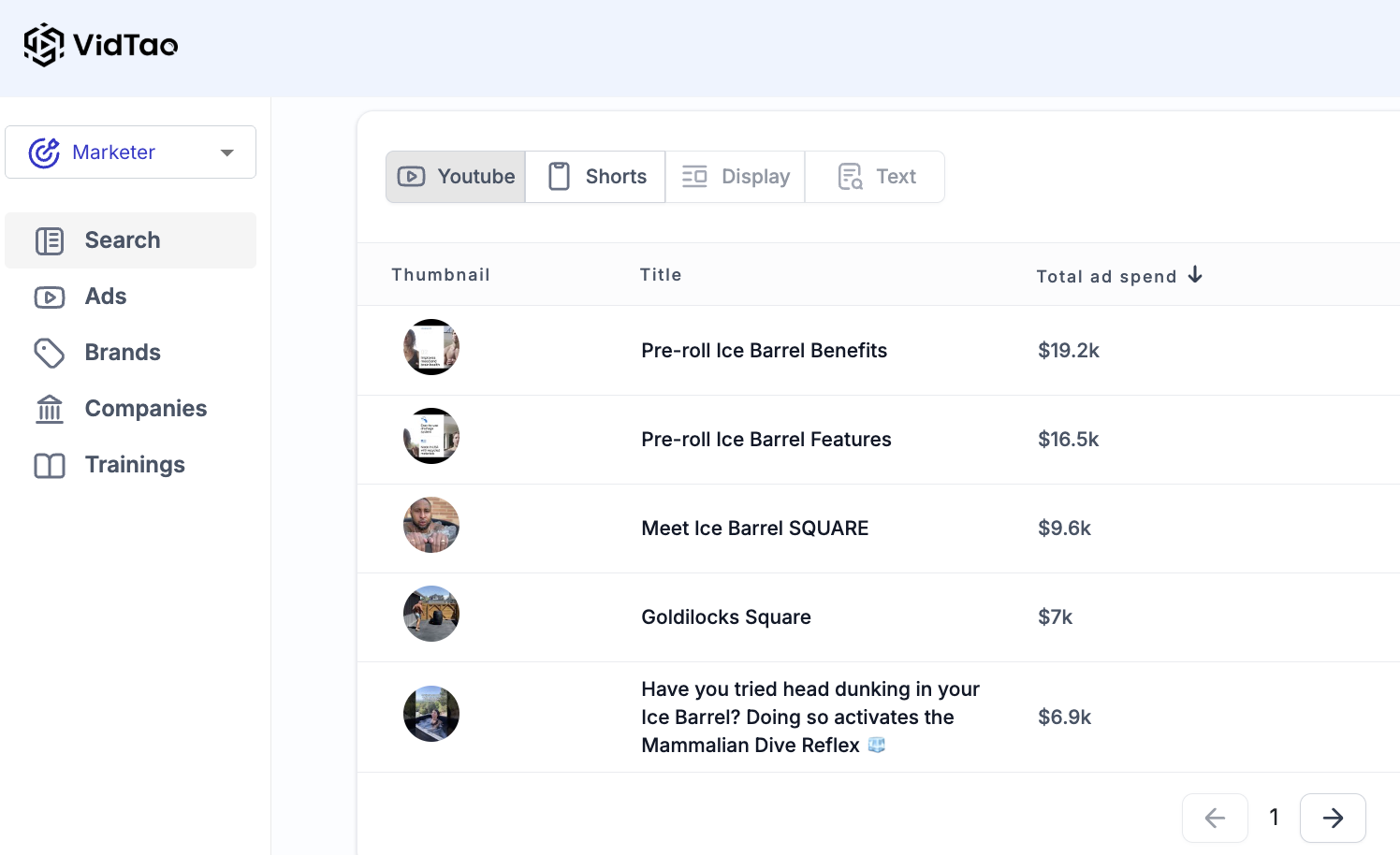
Task: Open Search in the sidebar
Action: tap(130, 240)
